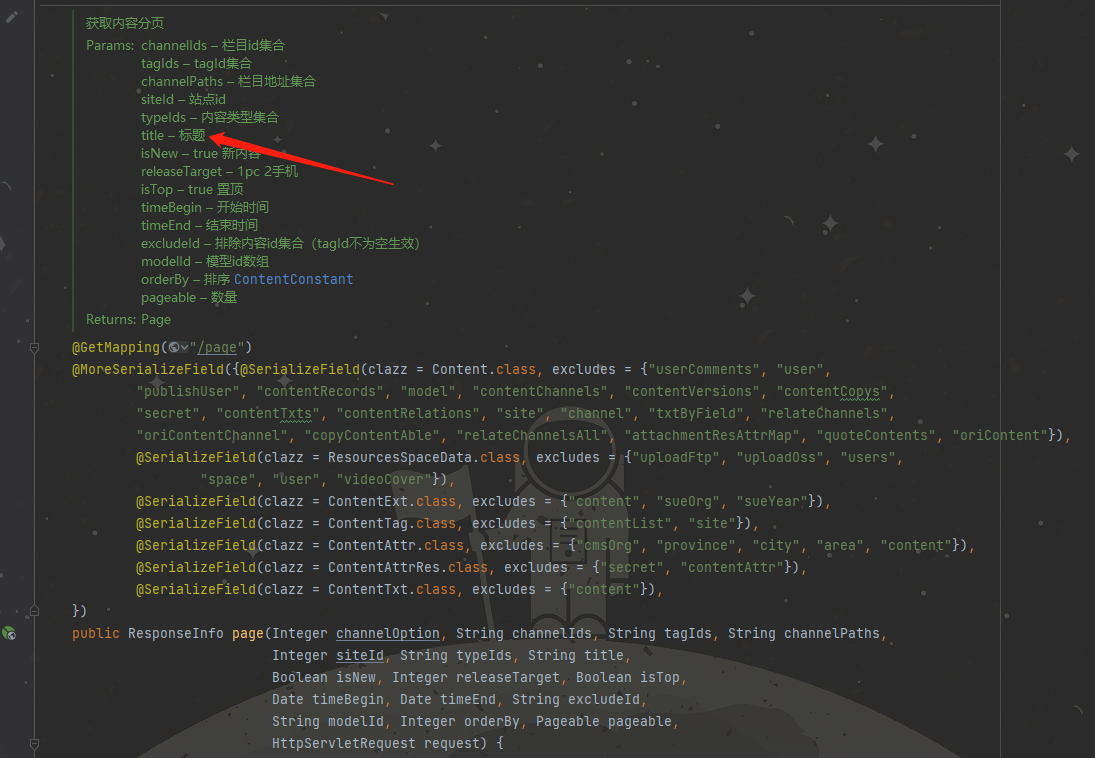Click the isTop – true 置顶 doc line

pos(192,189)
